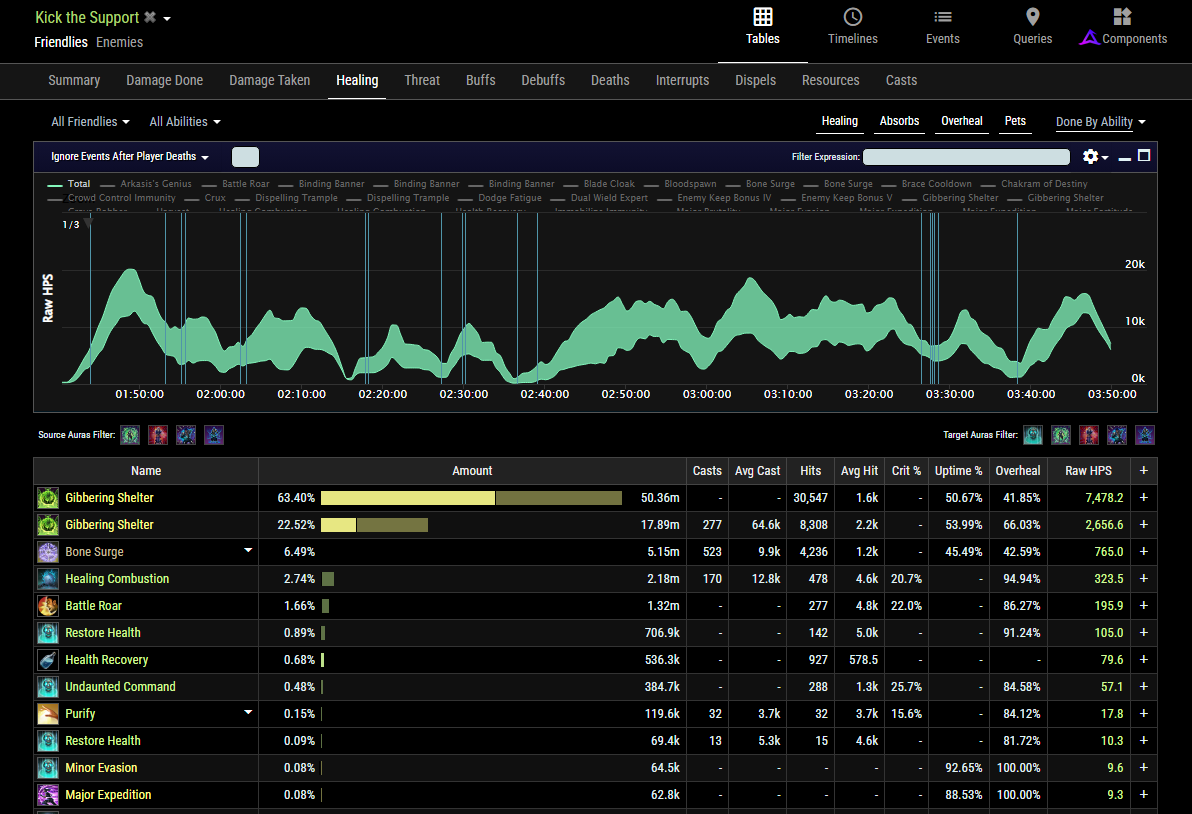Switch to the Damage Done tab
Viewport: 1192px width, 814px height.
(x=164, y=81)
